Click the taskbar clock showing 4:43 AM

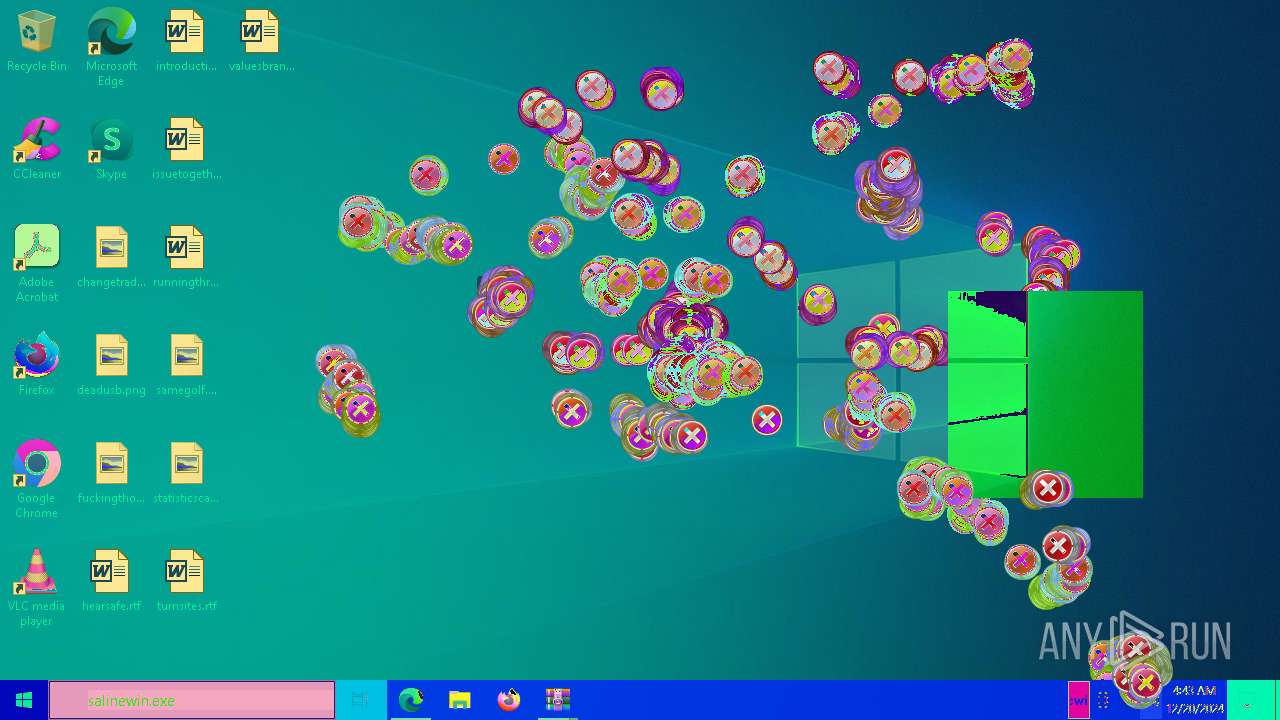[x=1194, y=700]
